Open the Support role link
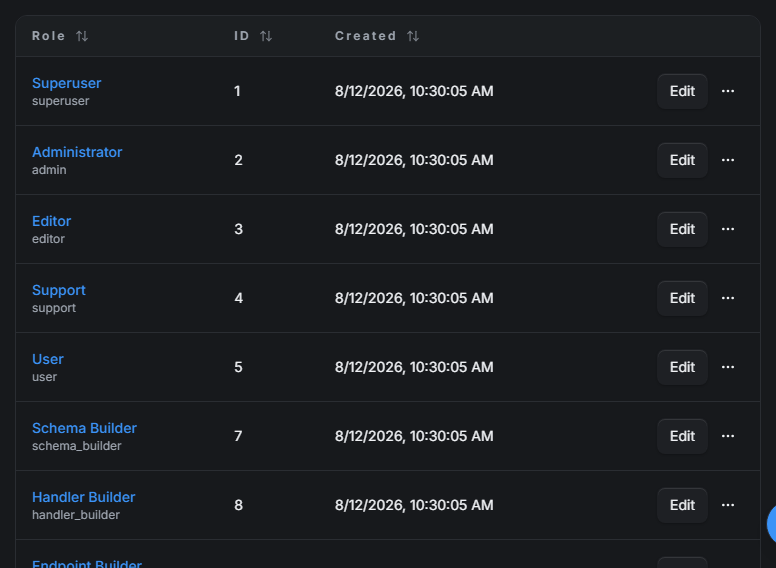 pyautogui.click(x=58, y=290)
